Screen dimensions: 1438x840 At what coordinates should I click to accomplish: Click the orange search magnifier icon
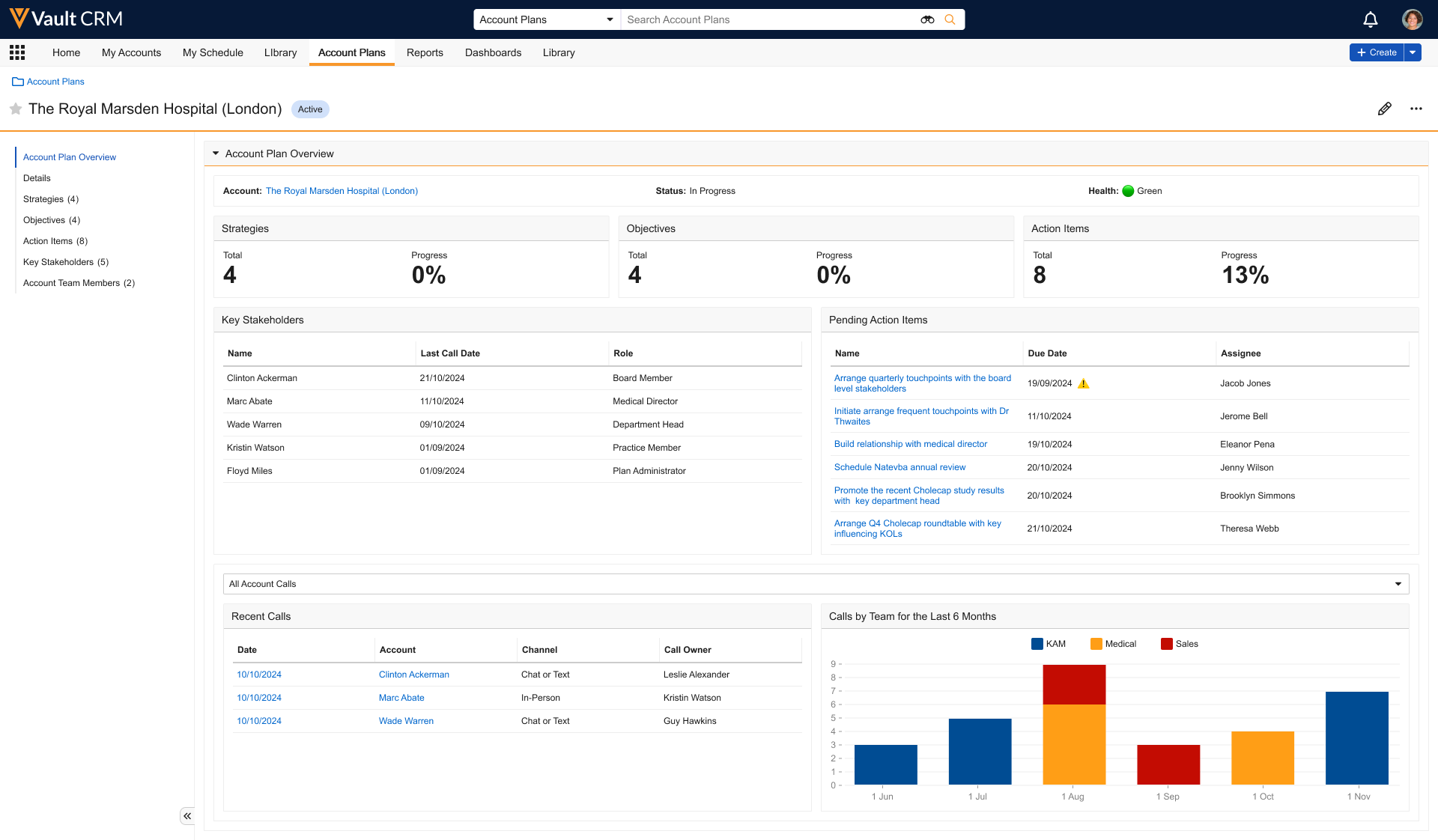point(950,19)
